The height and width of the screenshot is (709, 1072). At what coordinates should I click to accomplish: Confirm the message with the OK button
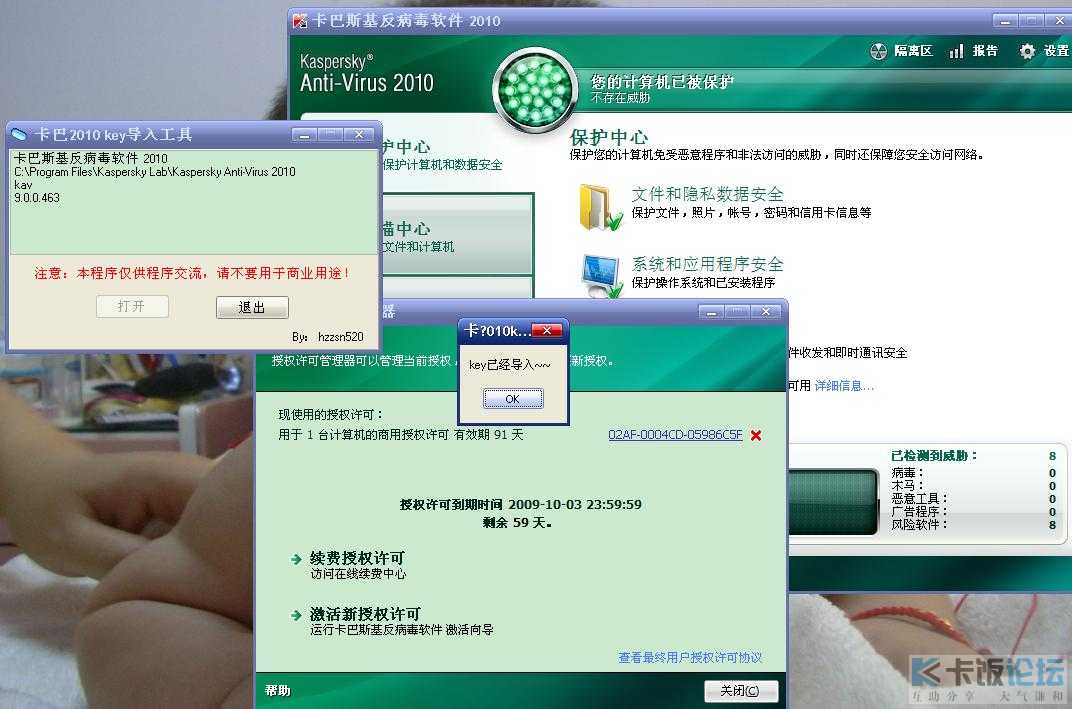(x=513, y=399)
